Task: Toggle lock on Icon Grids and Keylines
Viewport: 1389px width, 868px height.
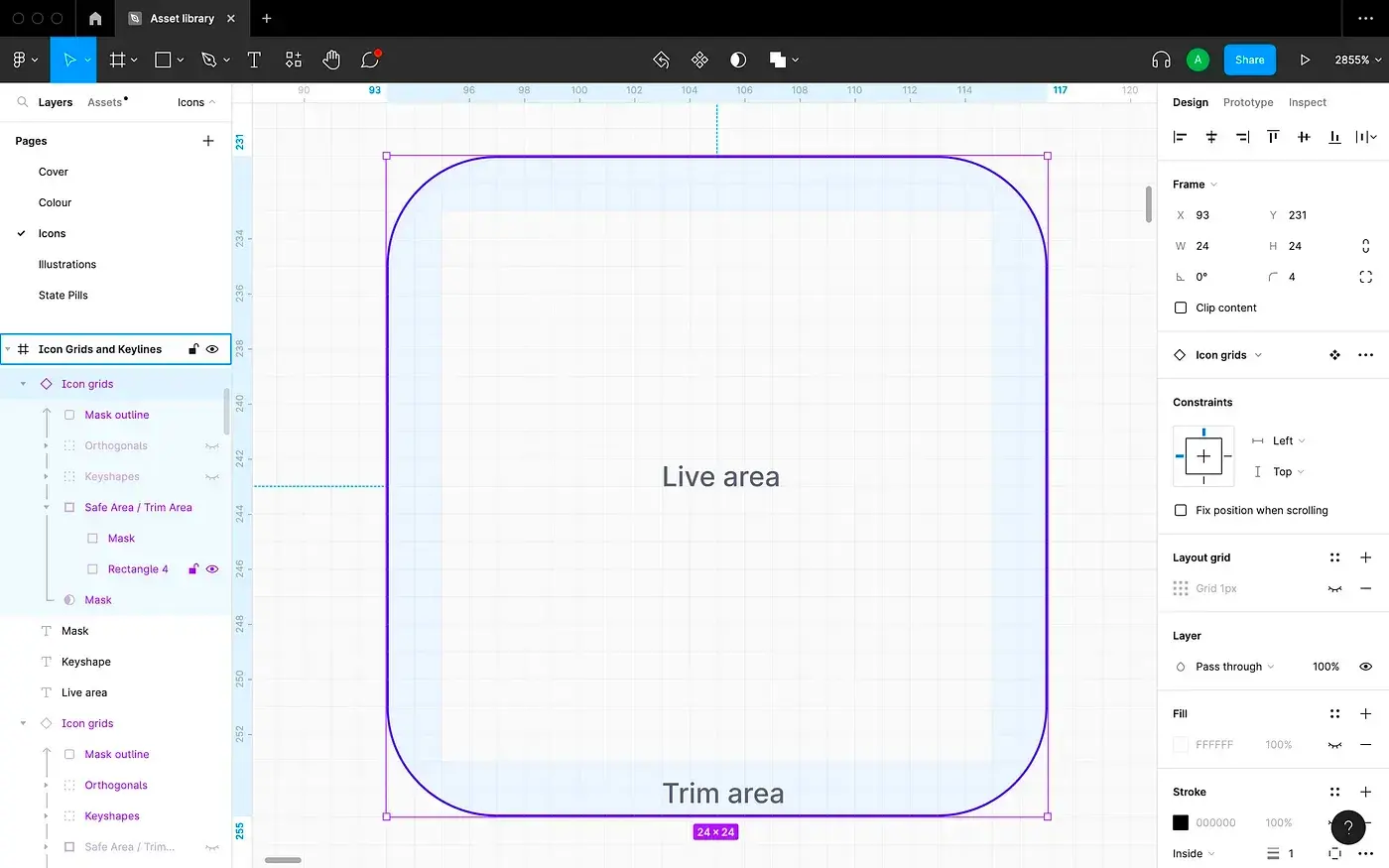Action: 193,349
